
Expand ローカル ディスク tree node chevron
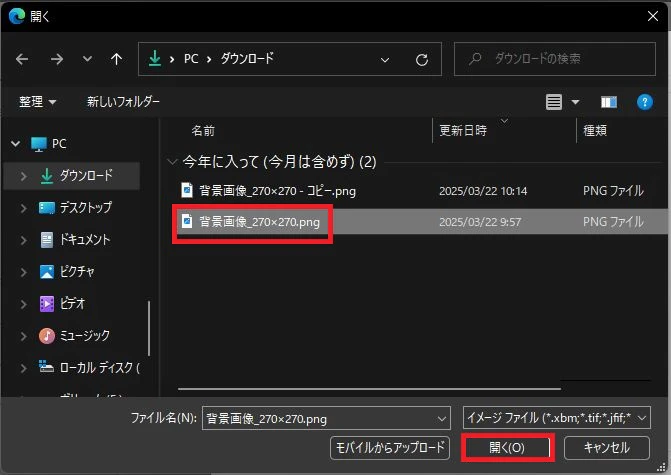(24, 368)
